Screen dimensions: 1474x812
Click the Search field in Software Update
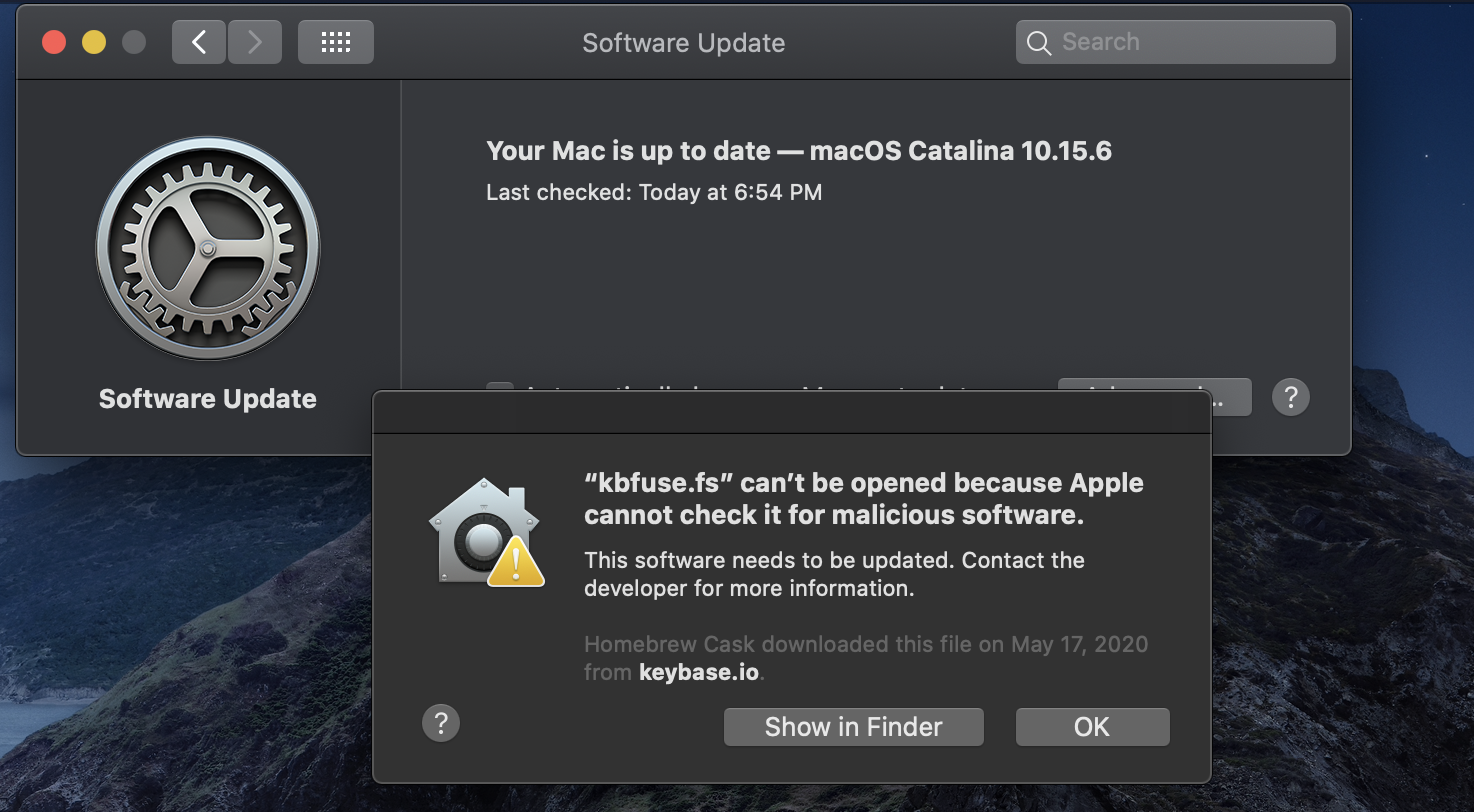pyautogui.click(x=1176, y=42)
